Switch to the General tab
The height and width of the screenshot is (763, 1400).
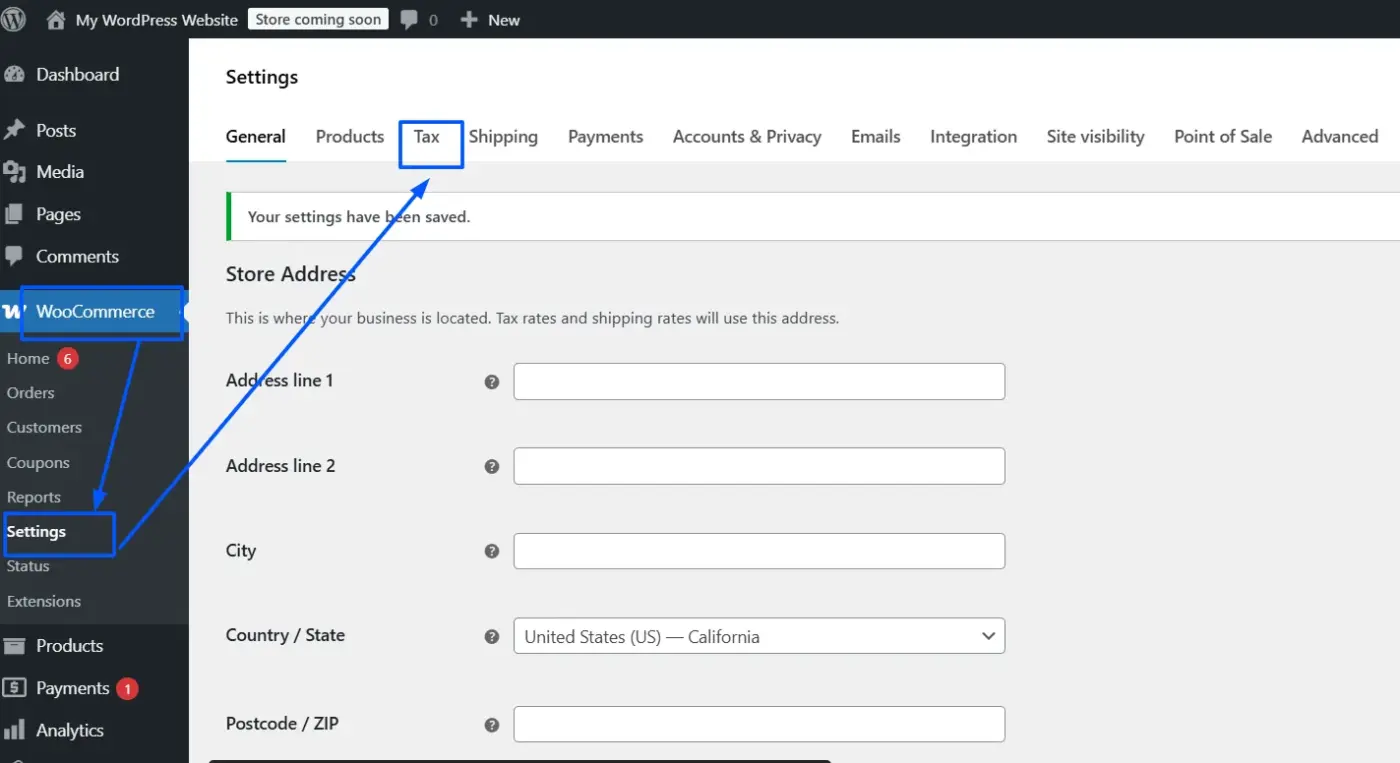click(x=256, y=137)
